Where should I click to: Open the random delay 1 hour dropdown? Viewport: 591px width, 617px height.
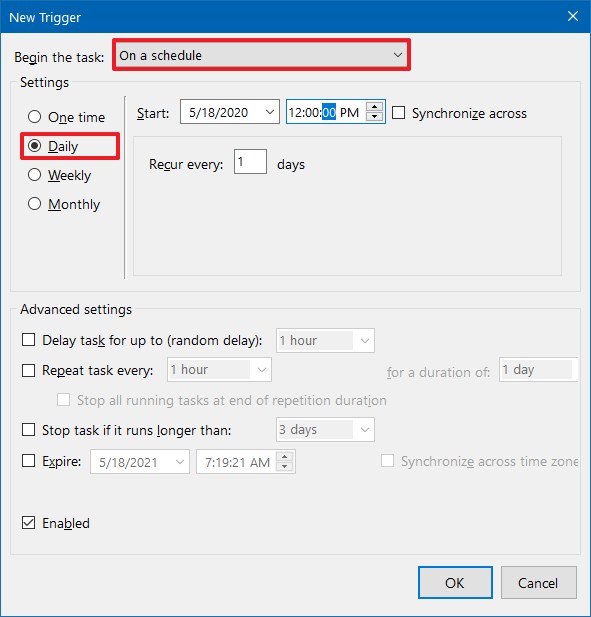[325, 340]
